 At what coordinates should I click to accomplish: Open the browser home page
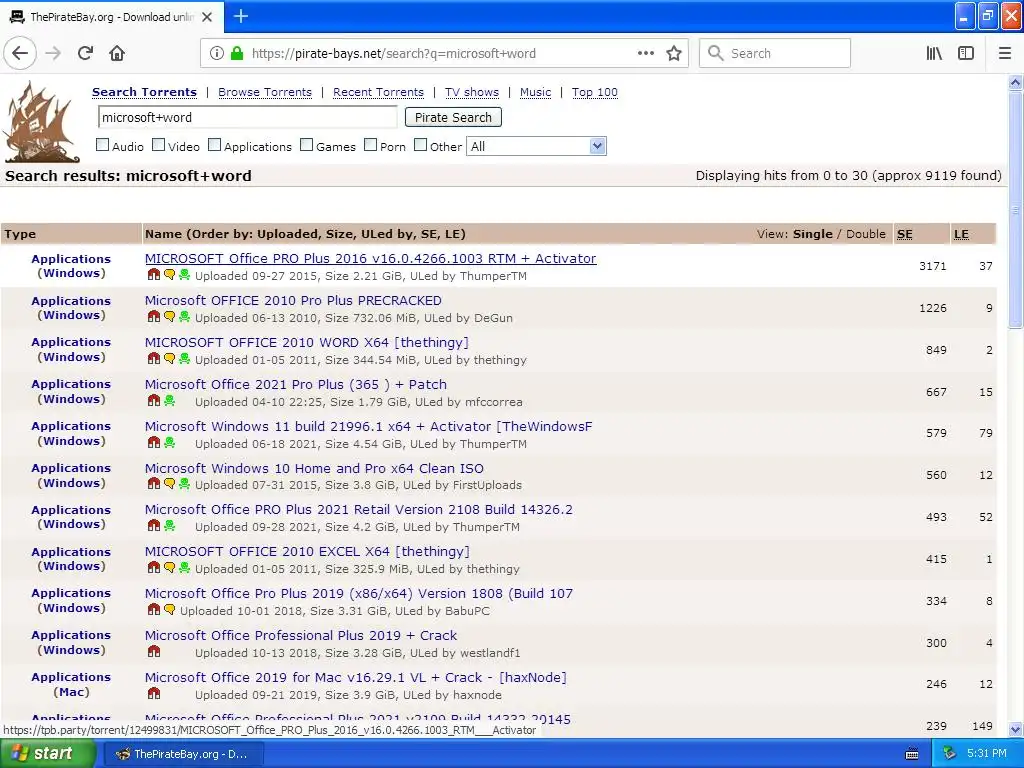click(x=117, y=53)
